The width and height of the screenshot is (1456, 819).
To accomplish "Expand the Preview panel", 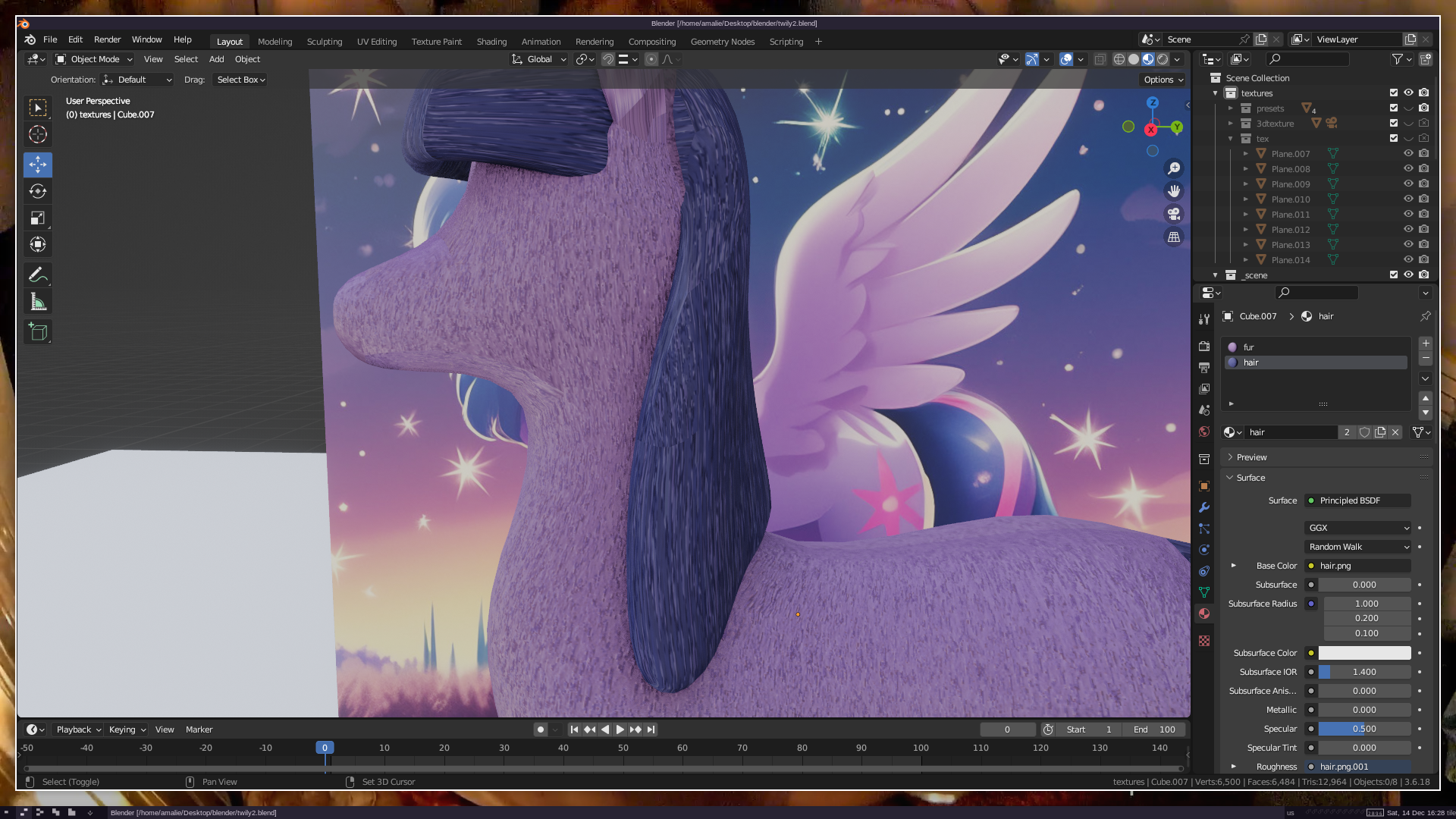I will pos(1251,457).
